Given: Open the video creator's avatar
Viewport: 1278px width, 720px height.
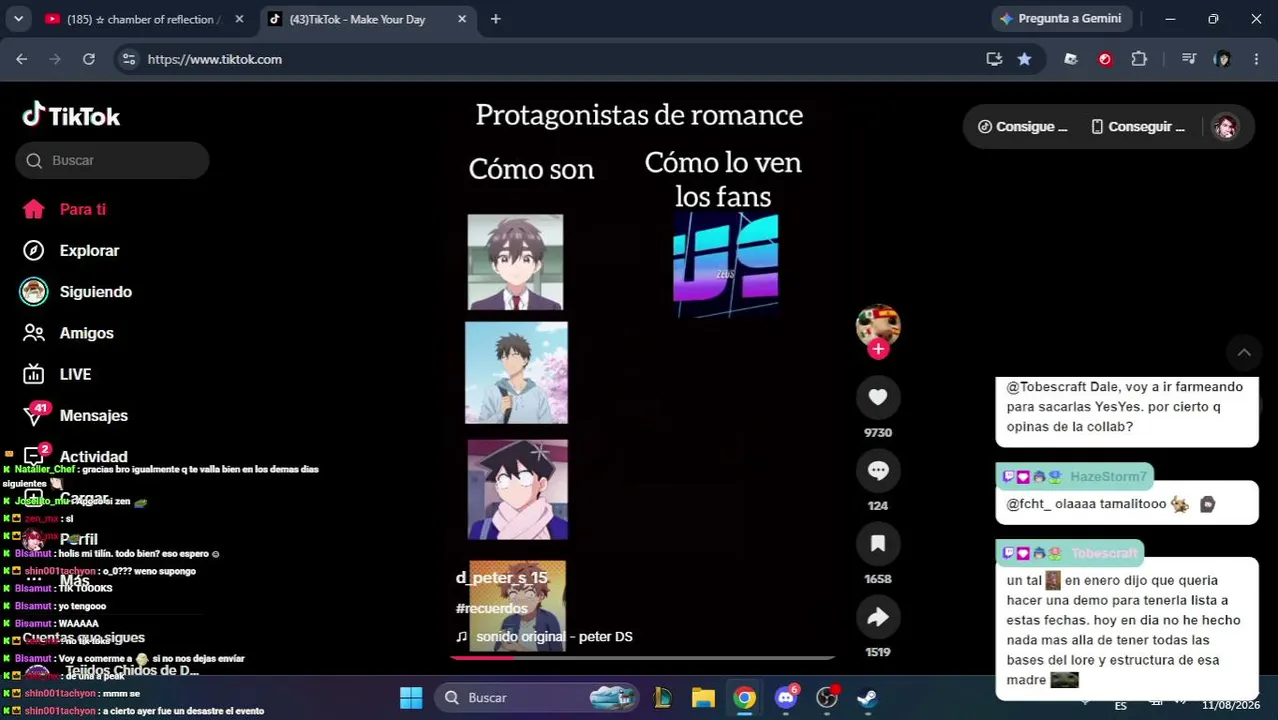Looking at the screenshot, I should (878, 326).
